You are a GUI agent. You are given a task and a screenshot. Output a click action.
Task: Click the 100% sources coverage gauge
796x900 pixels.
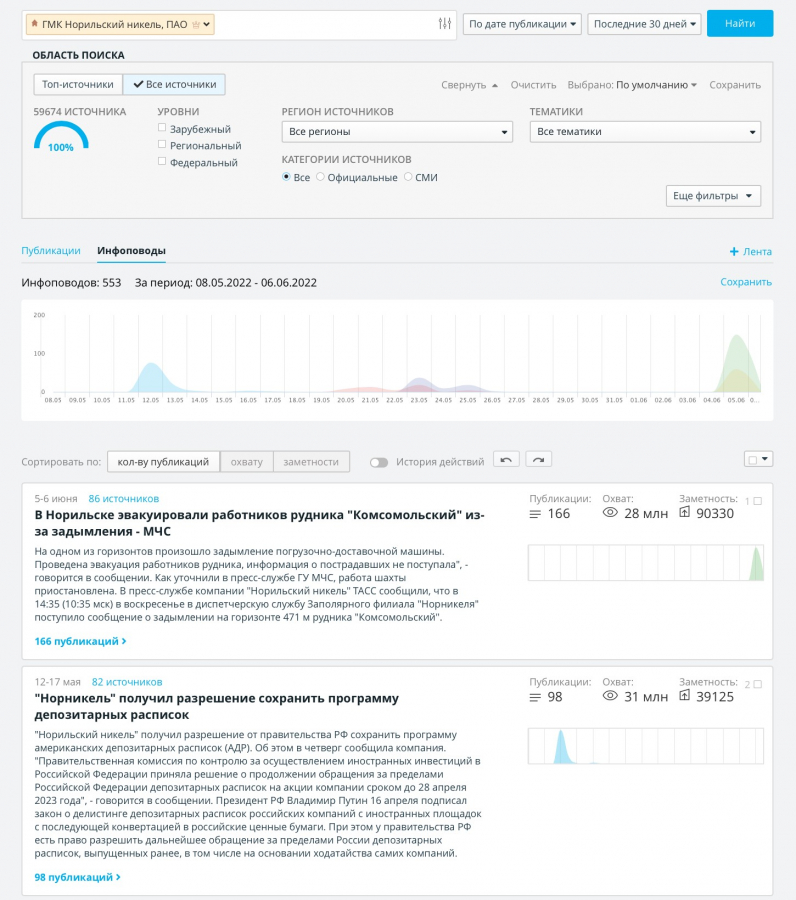pyautogui.click(x=61, y=137)
